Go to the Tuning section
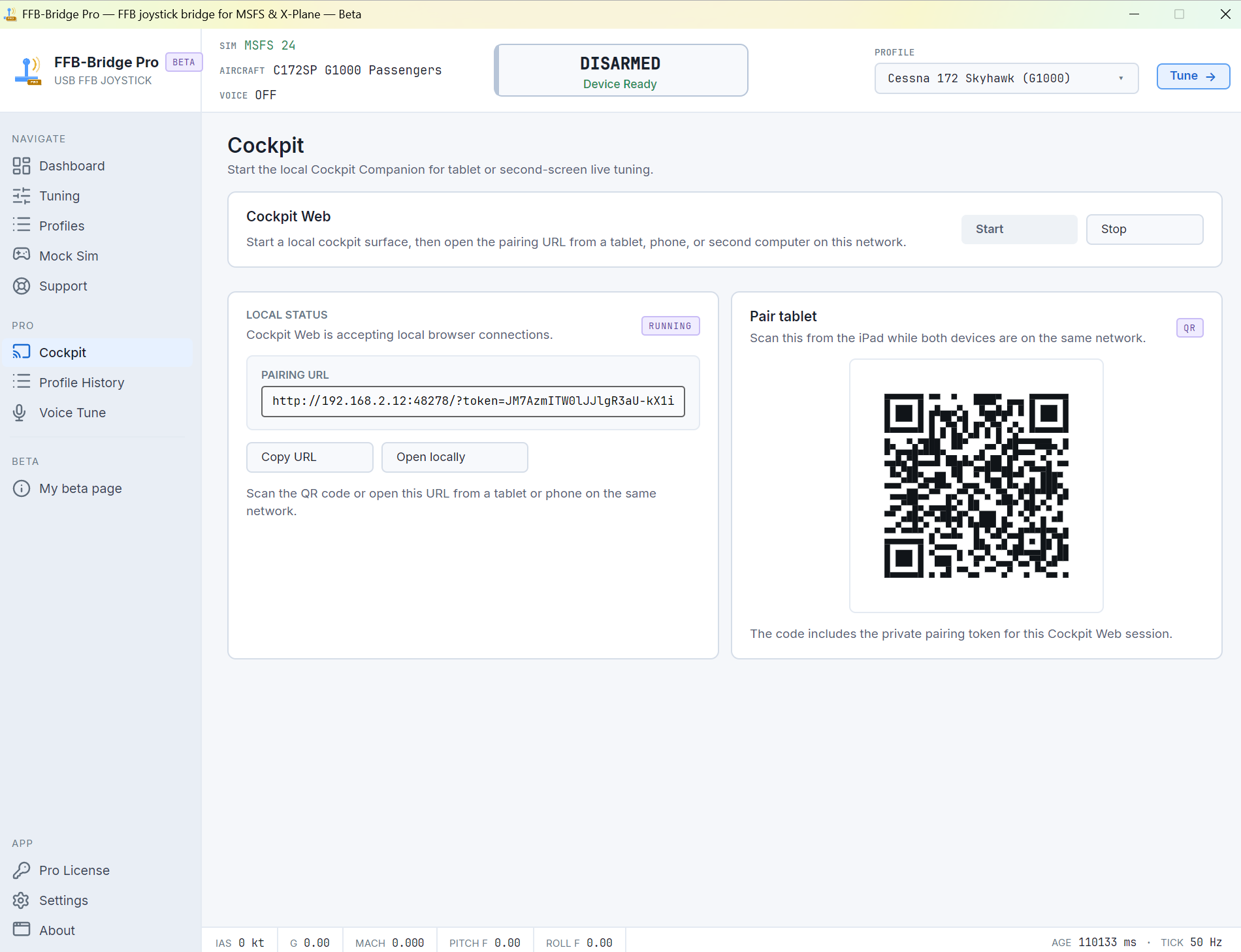Image resolution: width=1241 pixels, height=952 pixels. 98,196
